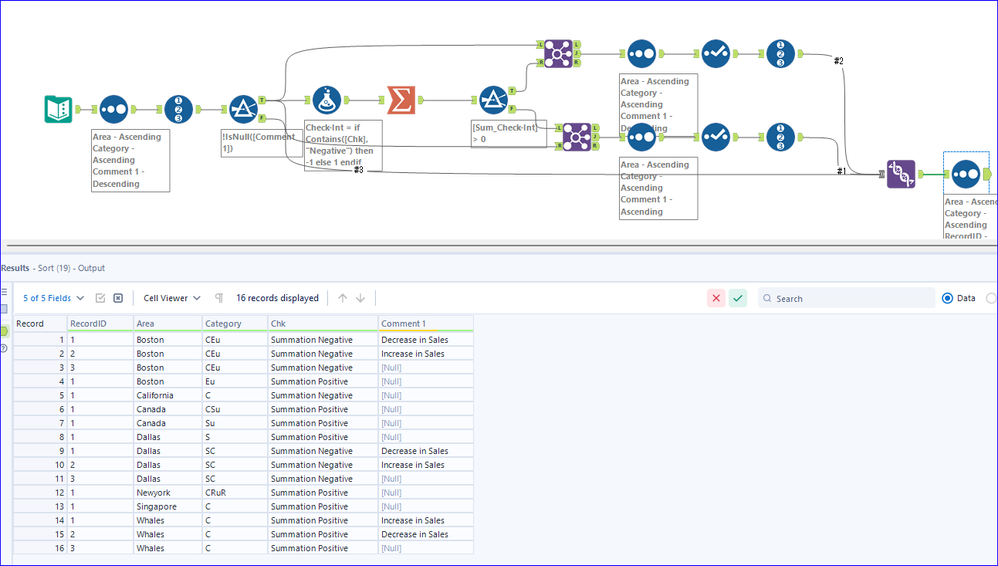
Task: Click the "Newyork" cell in the Area column
Action: (168, 493)
